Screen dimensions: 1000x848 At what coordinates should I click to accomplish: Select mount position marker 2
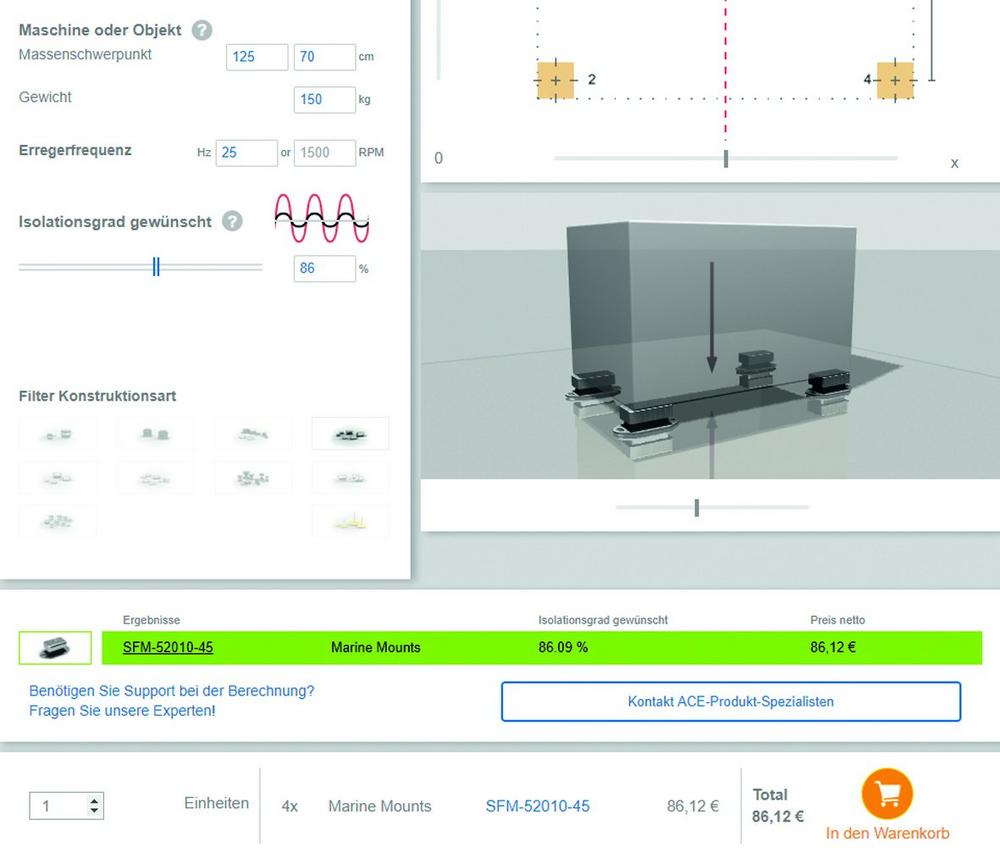click(555, 80)
